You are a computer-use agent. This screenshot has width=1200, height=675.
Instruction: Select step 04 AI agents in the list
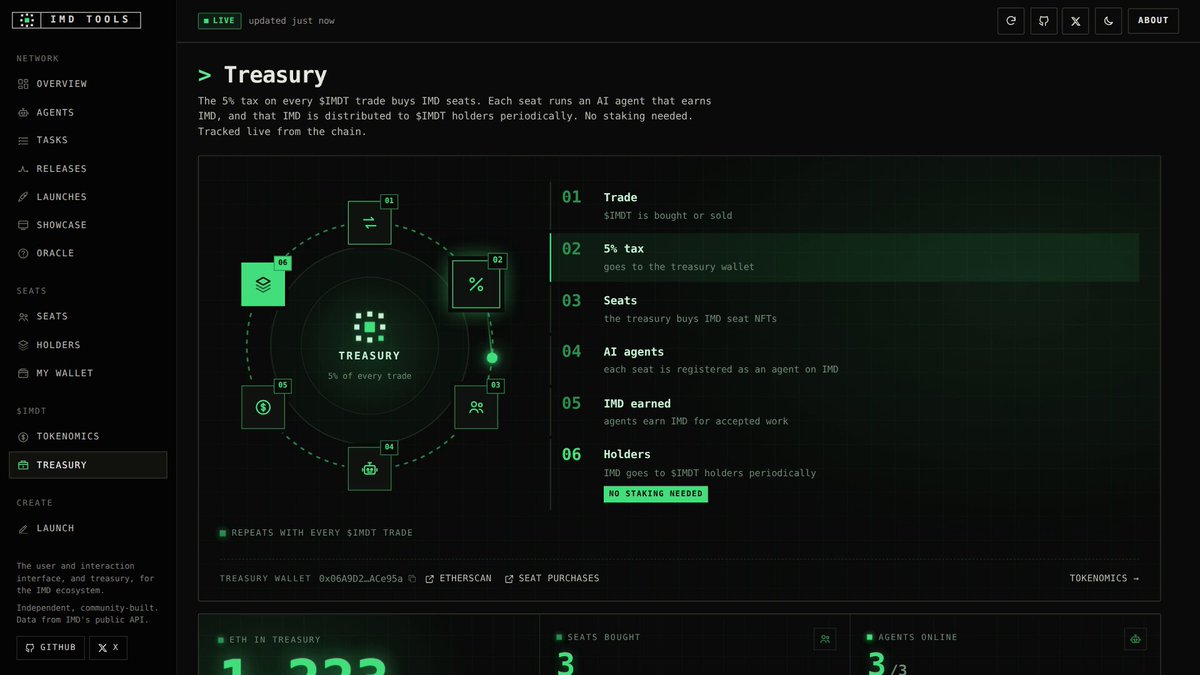844,361
